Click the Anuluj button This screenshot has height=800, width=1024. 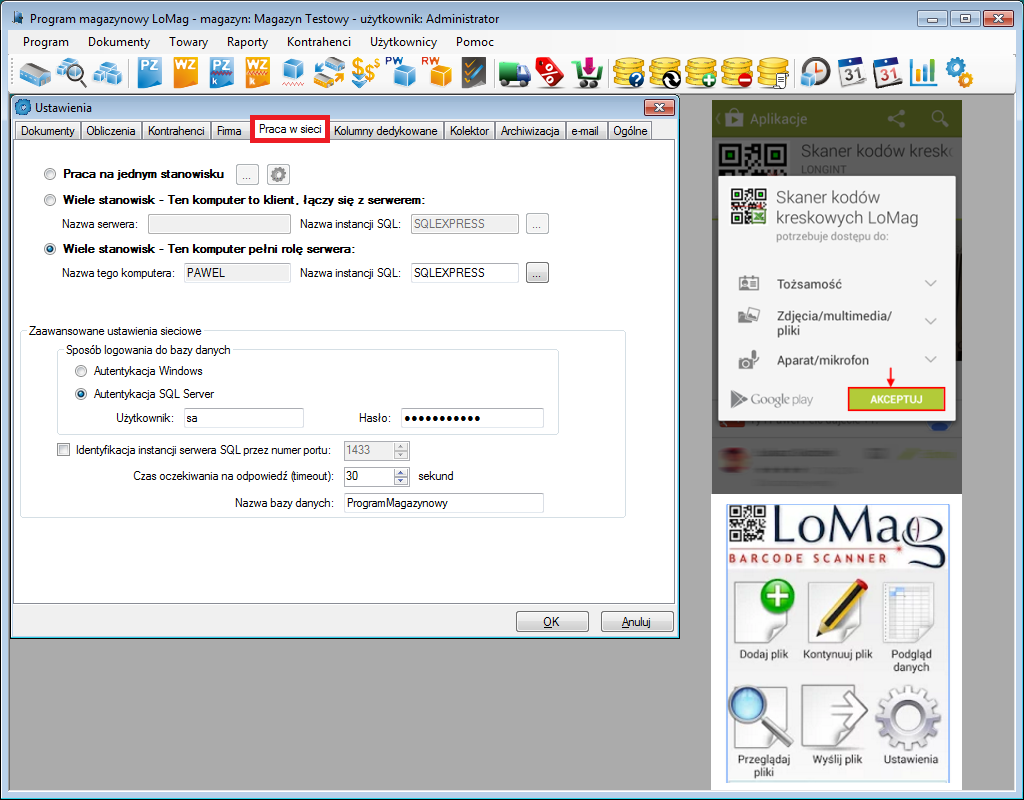pyautogui.click(x=636, y=622)
